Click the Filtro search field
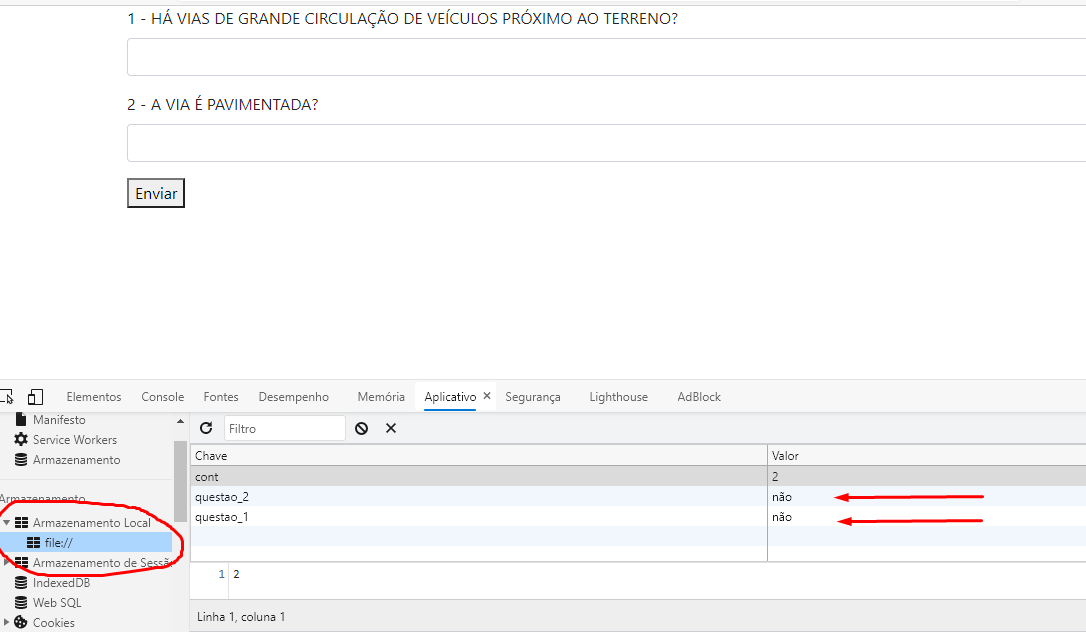 pos(284,428)
